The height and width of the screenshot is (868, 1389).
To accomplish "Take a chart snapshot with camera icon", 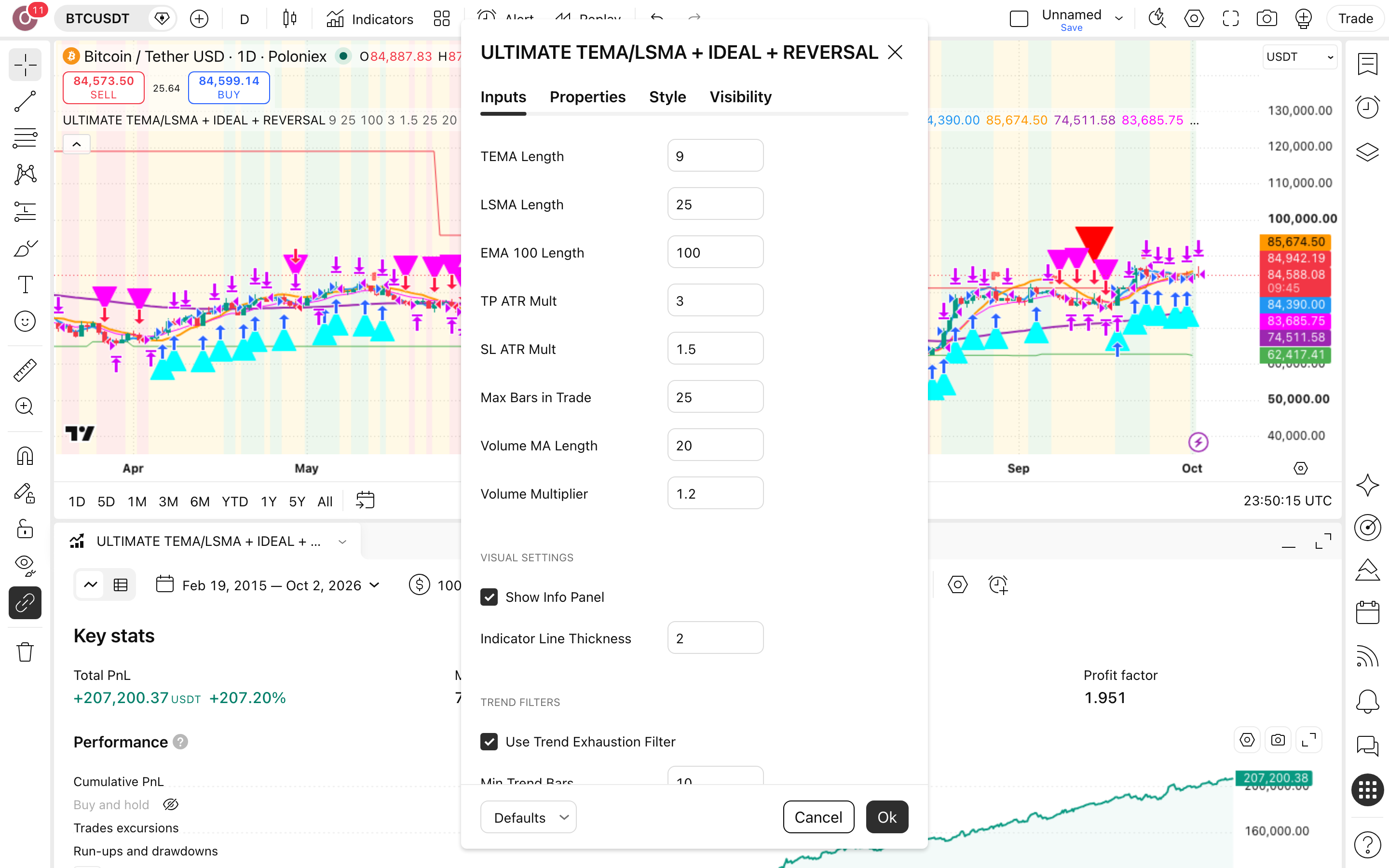I will click(x=1266, y=19).
